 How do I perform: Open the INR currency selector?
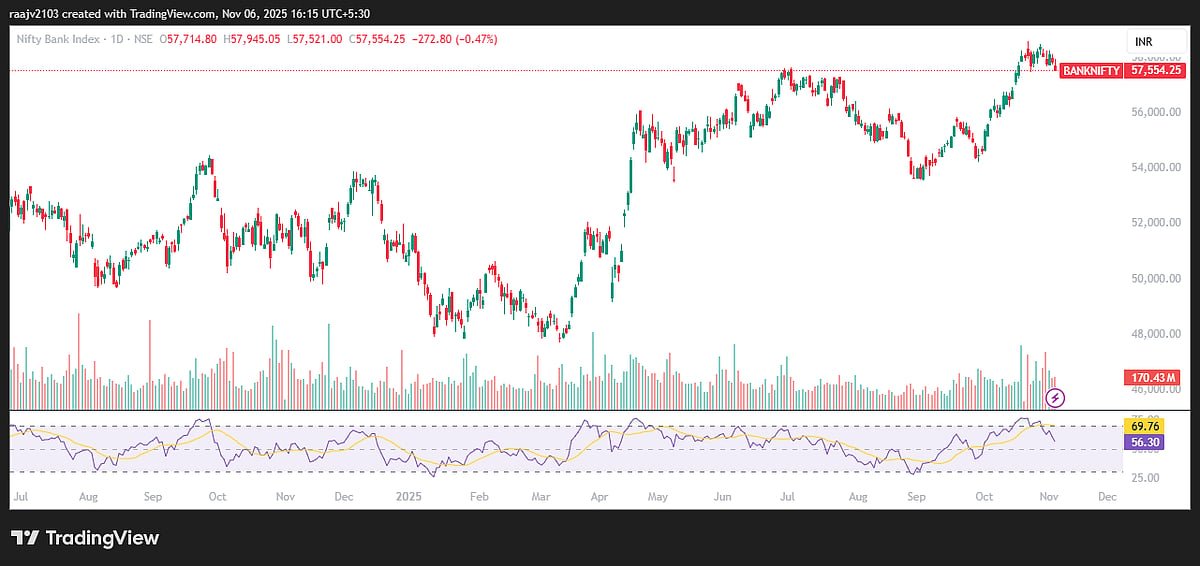pos(1144,41)
